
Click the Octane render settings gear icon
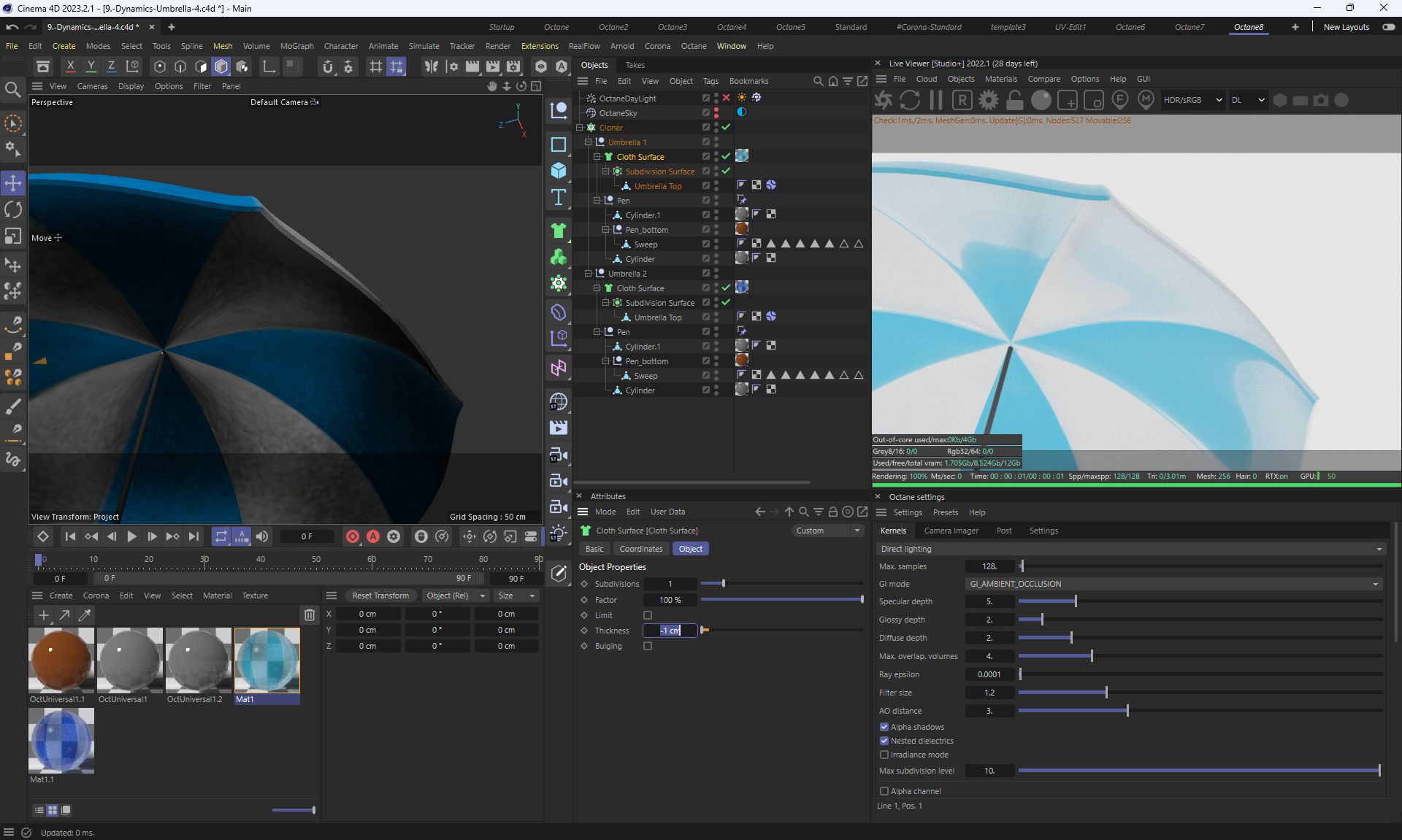coord(989,100)
